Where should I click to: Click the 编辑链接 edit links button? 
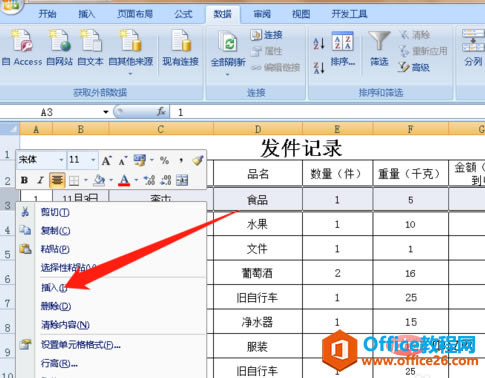coord(275,68)
